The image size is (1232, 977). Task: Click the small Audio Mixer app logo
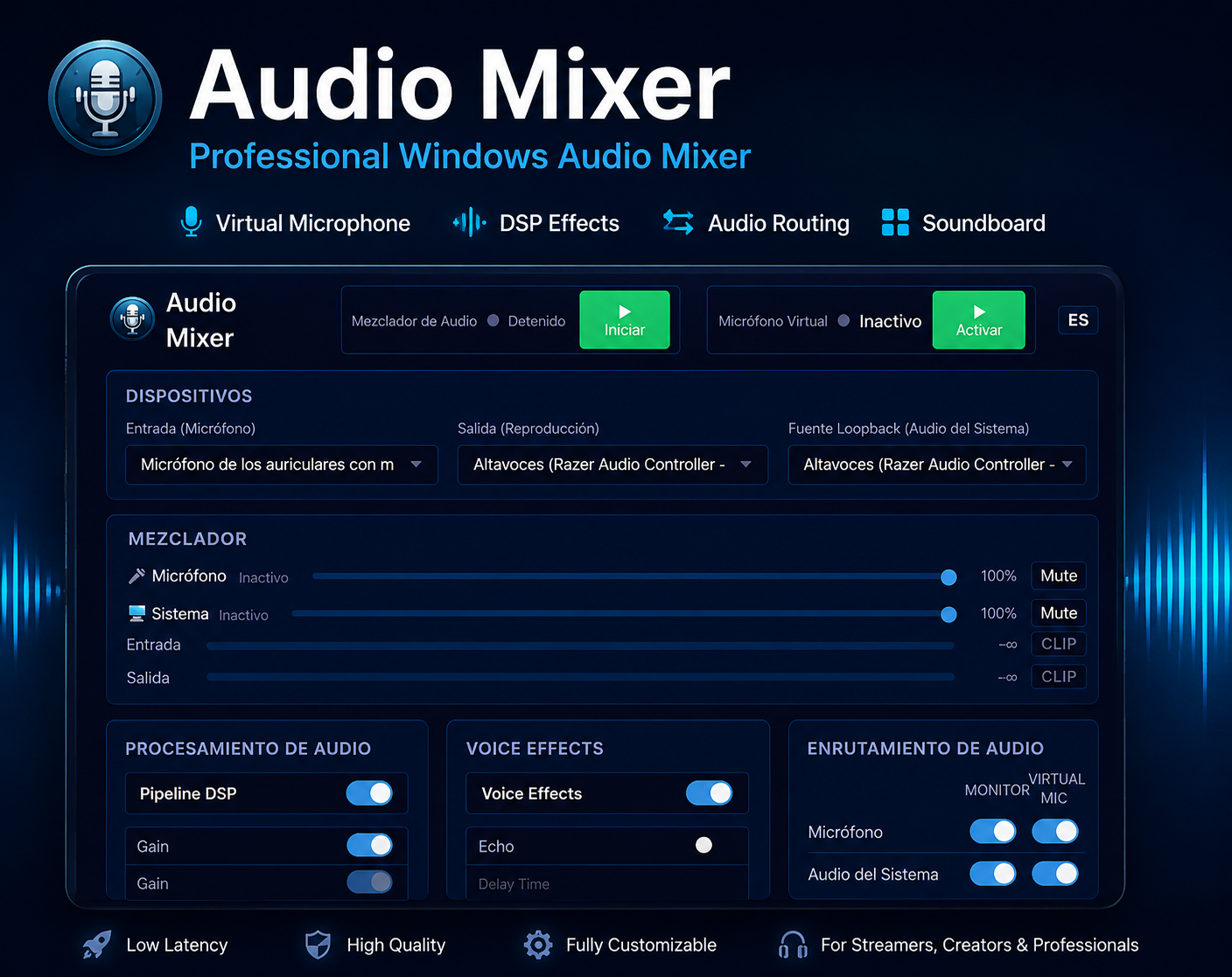[132, 318]
